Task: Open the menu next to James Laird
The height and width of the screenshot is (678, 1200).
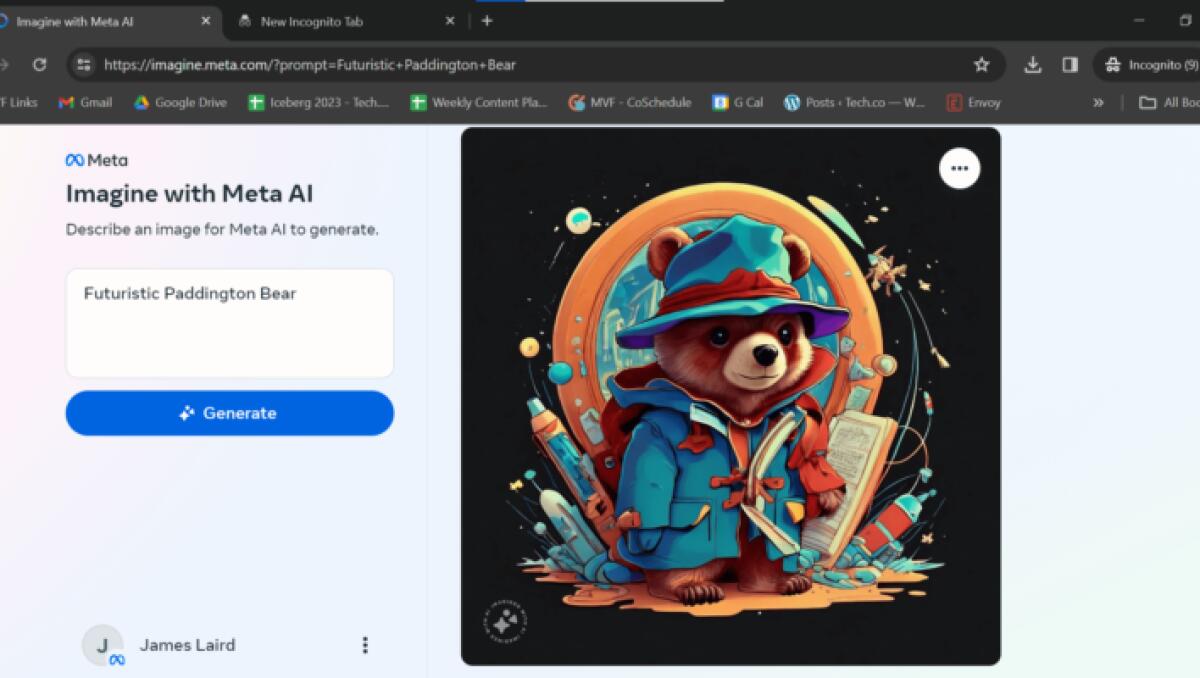Action: click(x=365, y=645)
